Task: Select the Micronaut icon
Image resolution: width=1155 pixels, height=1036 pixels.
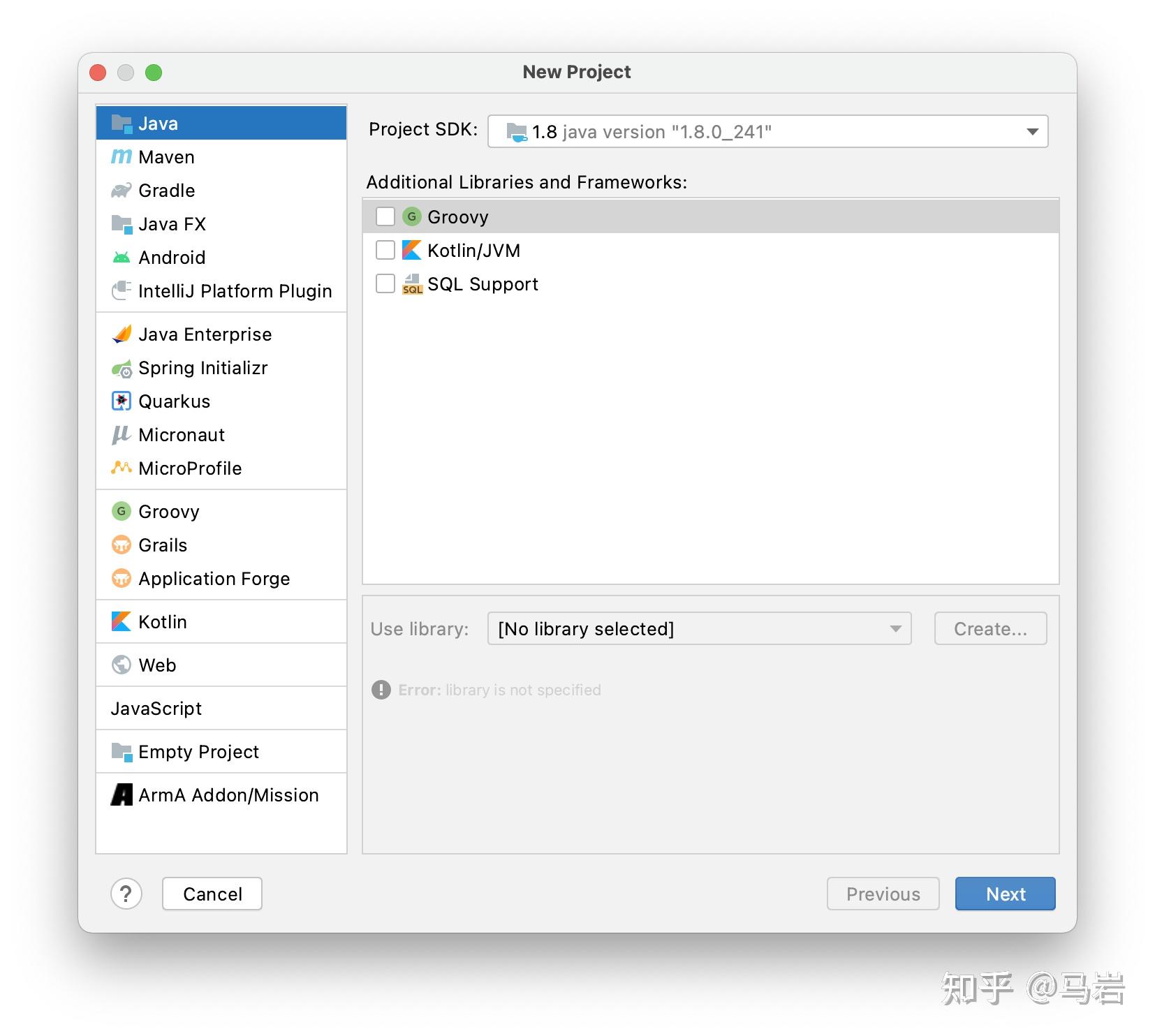Action: (121, 434)
